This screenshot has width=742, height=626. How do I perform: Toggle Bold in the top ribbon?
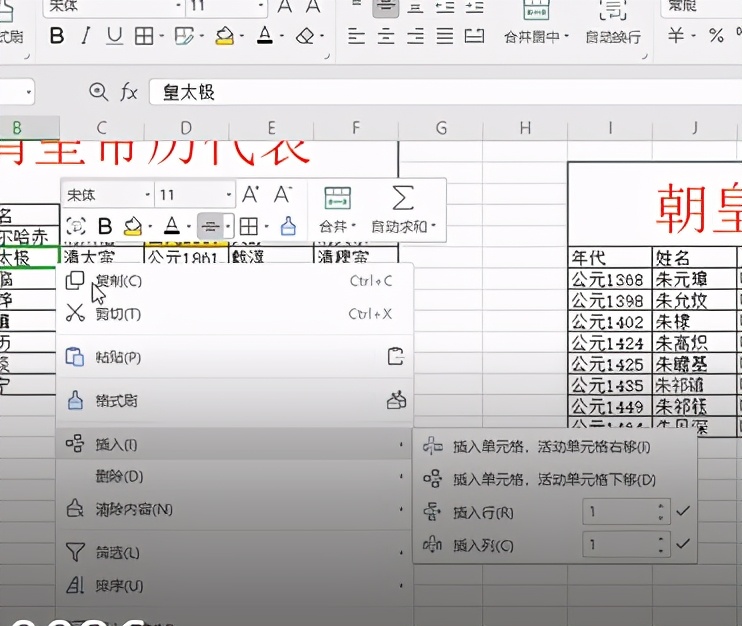[x=57, y=36]
